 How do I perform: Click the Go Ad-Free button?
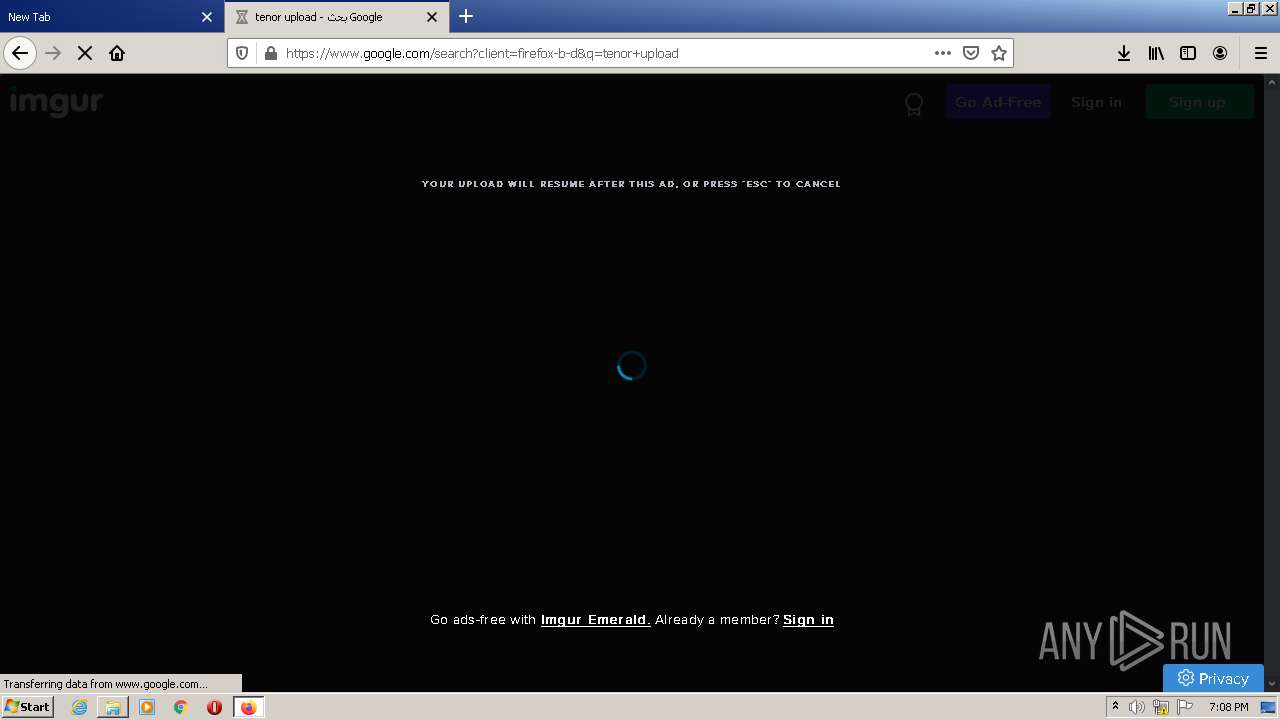998,102
